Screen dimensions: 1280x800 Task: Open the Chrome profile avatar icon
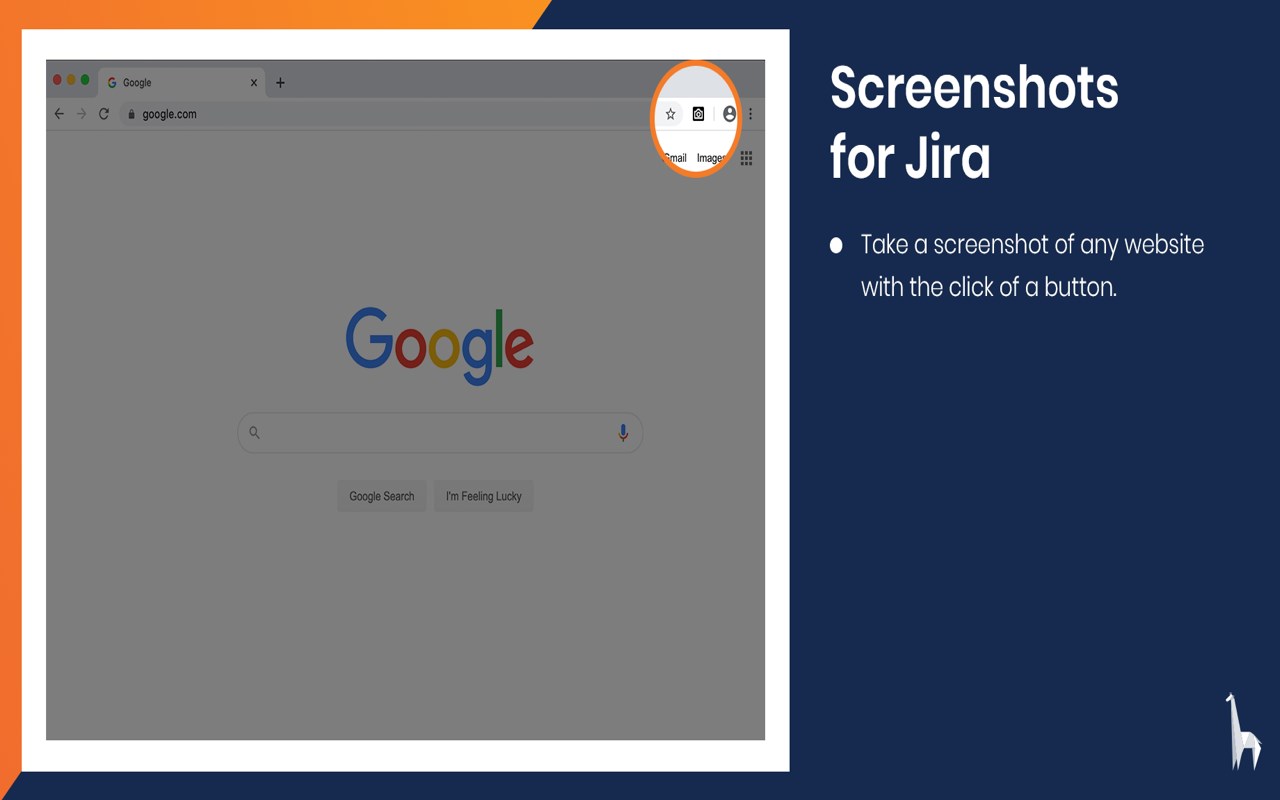click(x=729, y=114)
